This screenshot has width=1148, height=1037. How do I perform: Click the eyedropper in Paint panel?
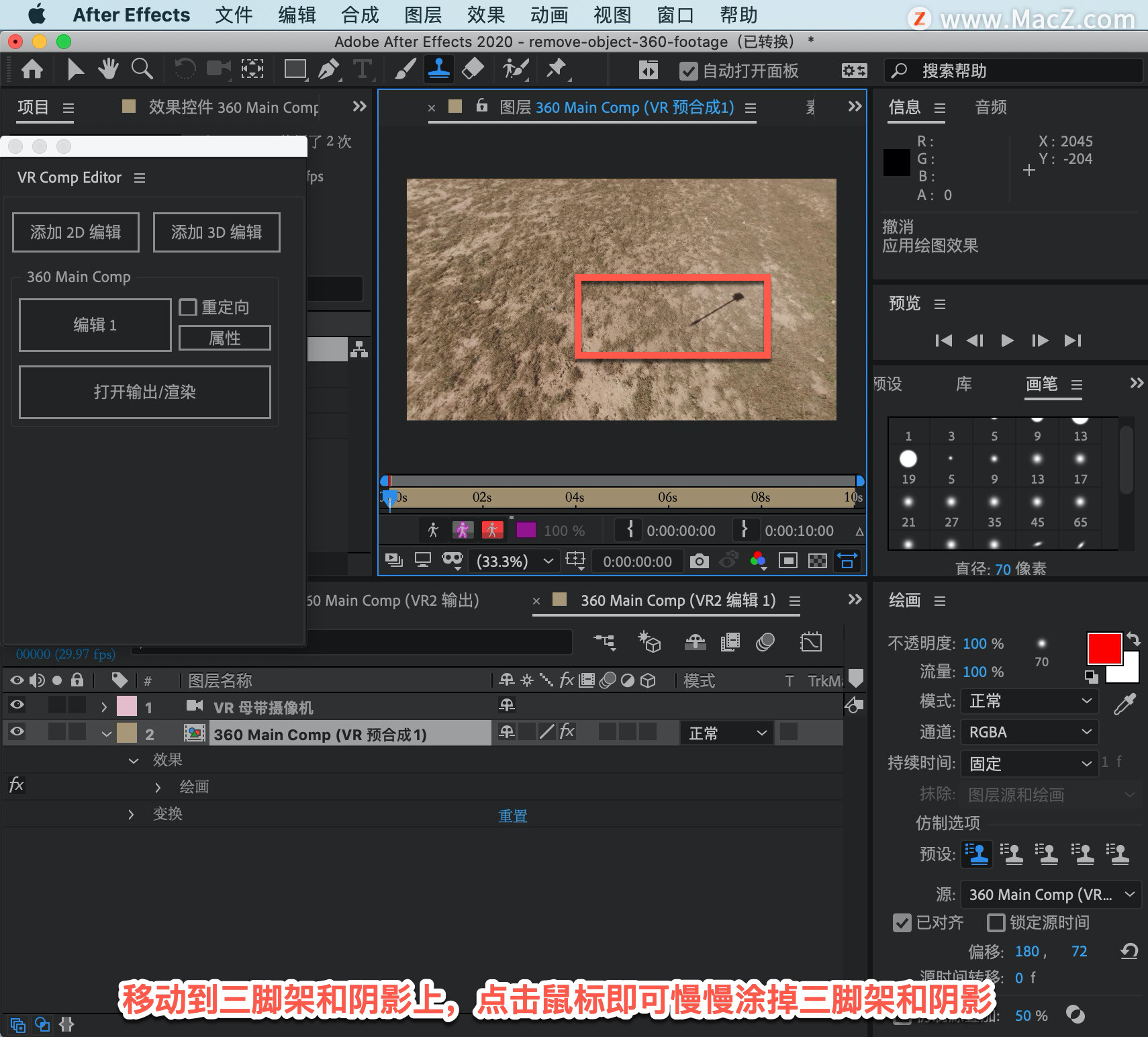[1125, 703]
